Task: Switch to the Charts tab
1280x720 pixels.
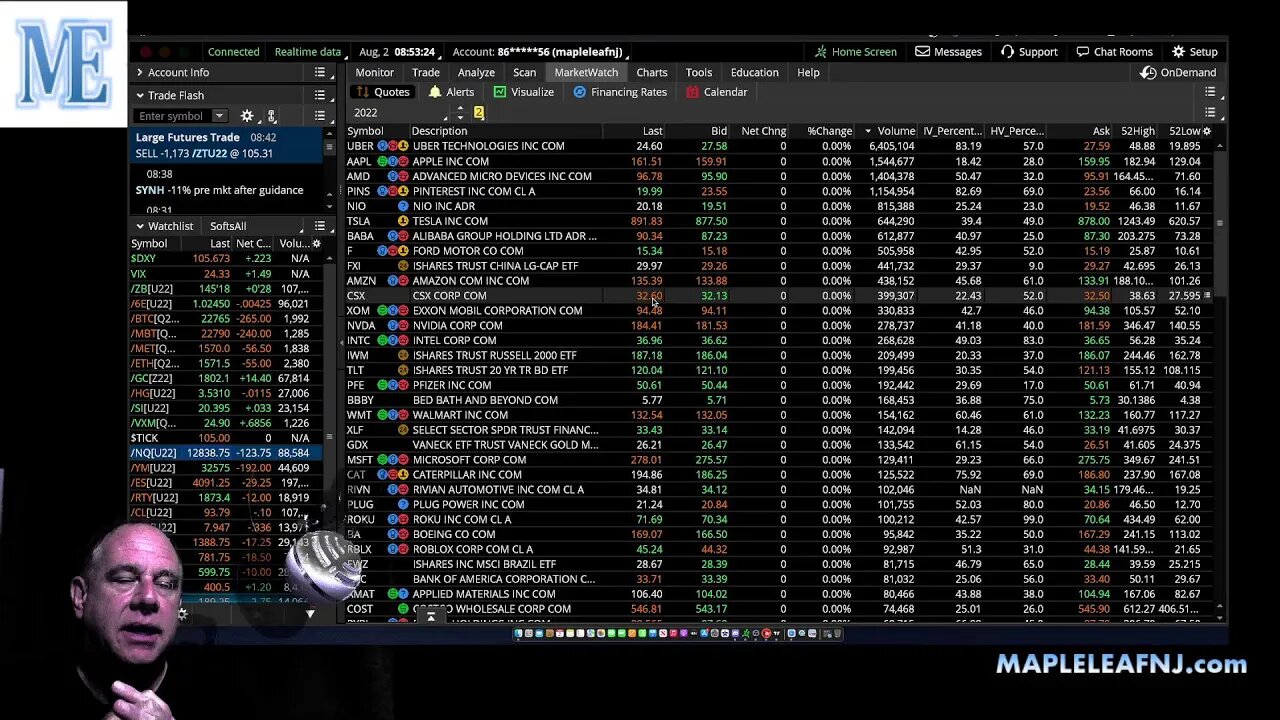Action: [x=652, y=73]
